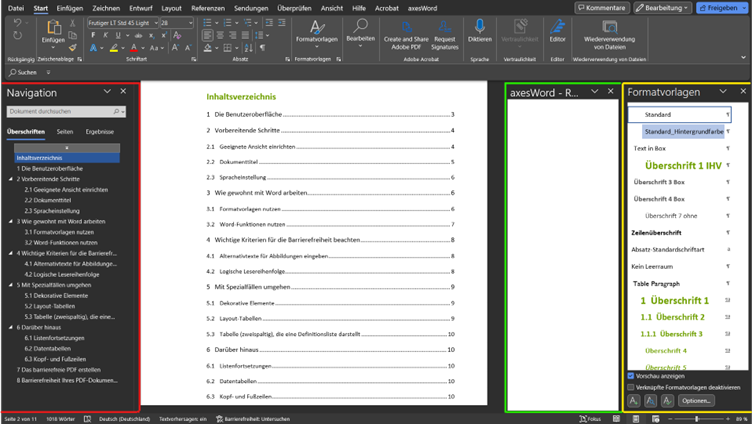Open the axesWord ribbon tab

coord(422,8)
